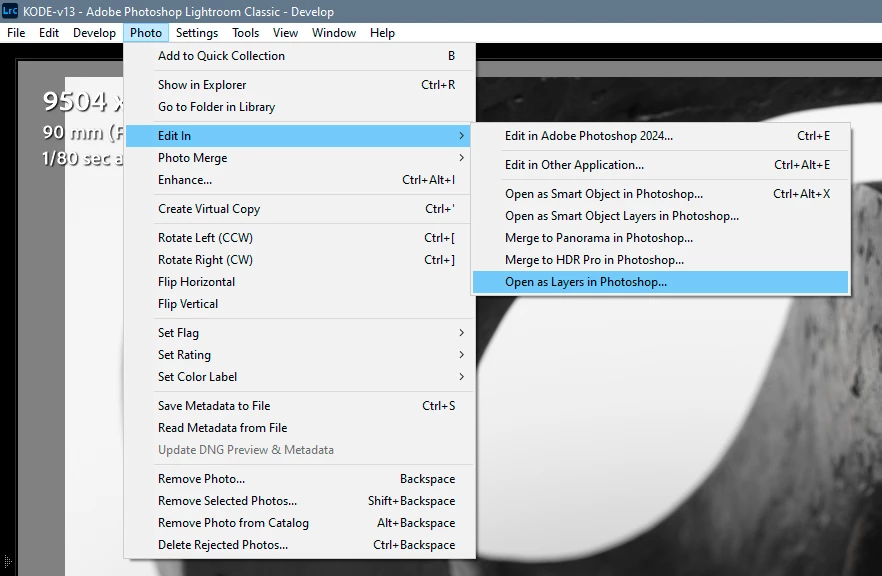Image resolution: width=882 pixels, height=576 pixels.
Task: Choose Add to Quick Collection
Action: coord(299,56)
